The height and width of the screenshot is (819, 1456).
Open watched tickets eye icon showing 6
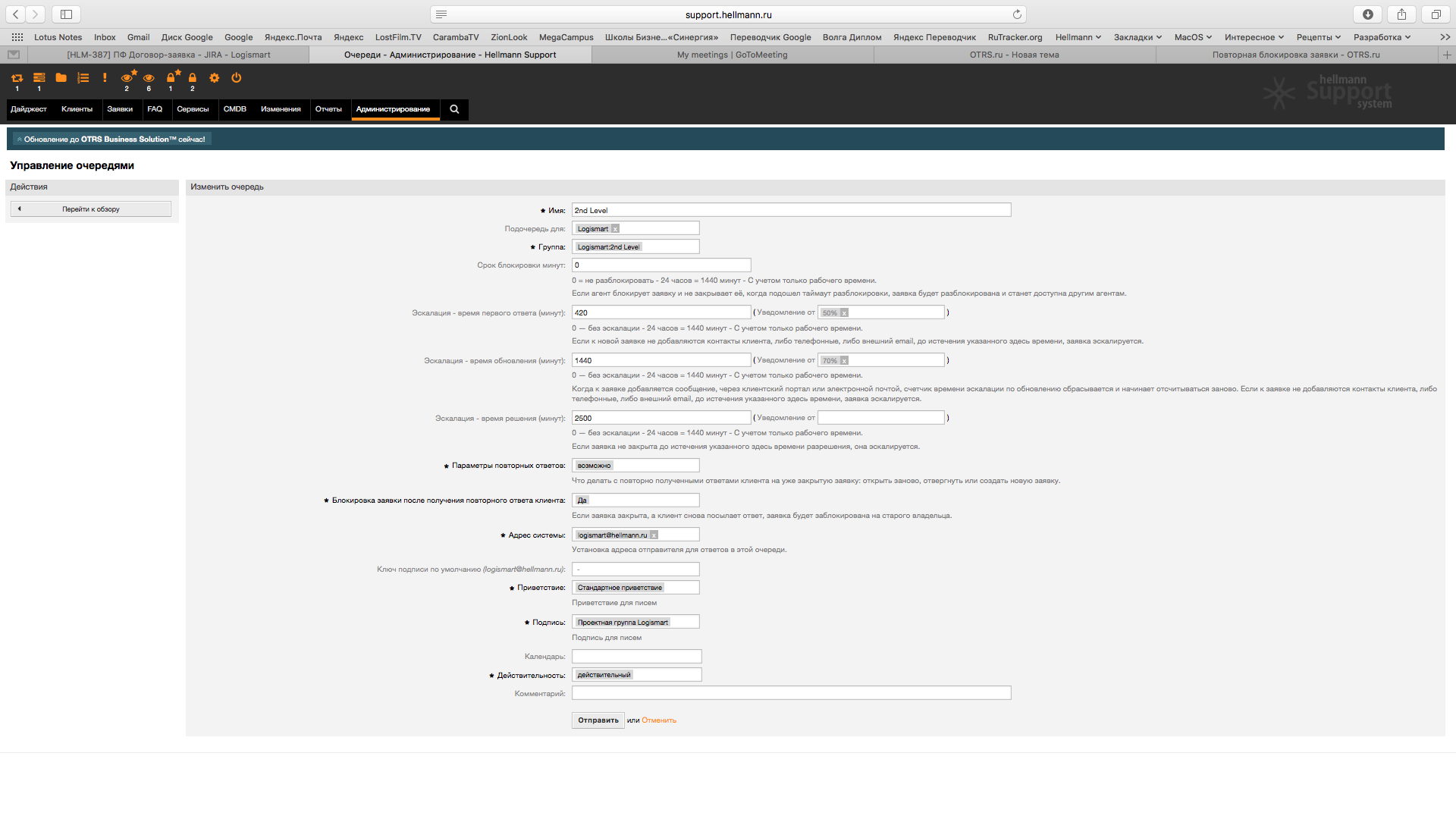click(x=149, y=78)
